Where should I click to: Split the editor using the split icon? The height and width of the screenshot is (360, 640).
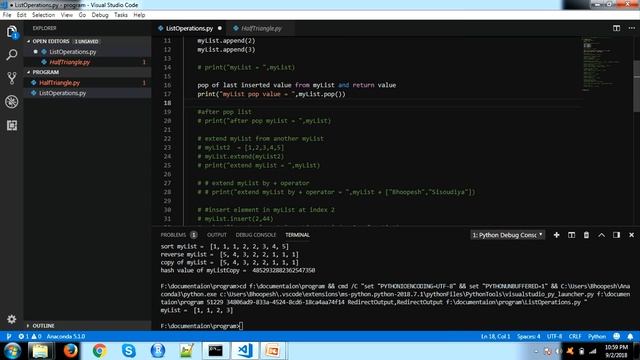click(616, 28)
